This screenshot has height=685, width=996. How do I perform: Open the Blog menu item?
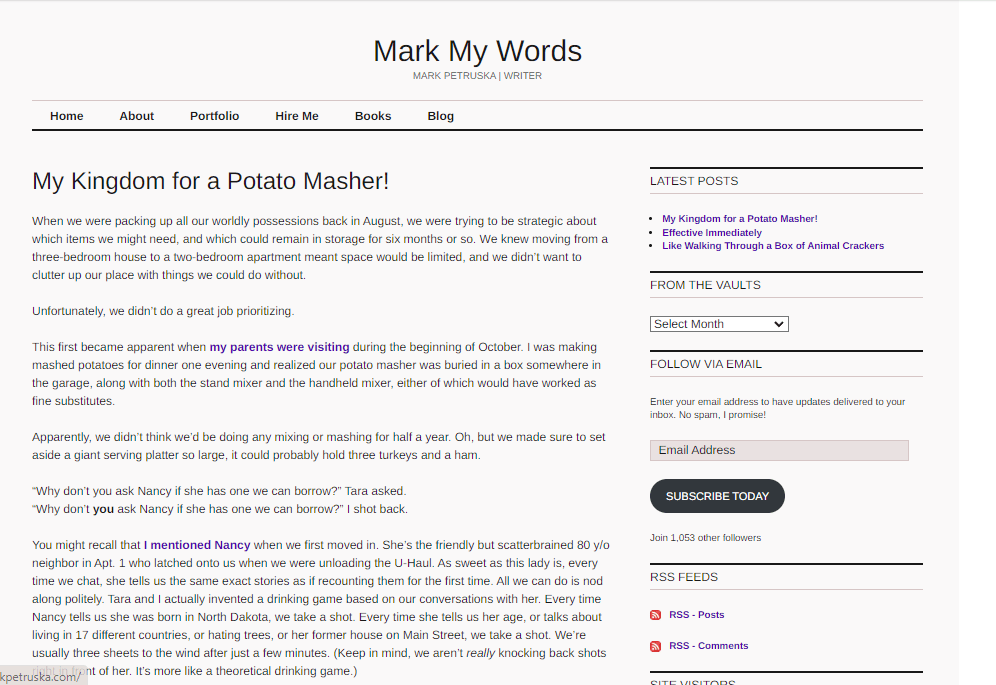[441, 116]
